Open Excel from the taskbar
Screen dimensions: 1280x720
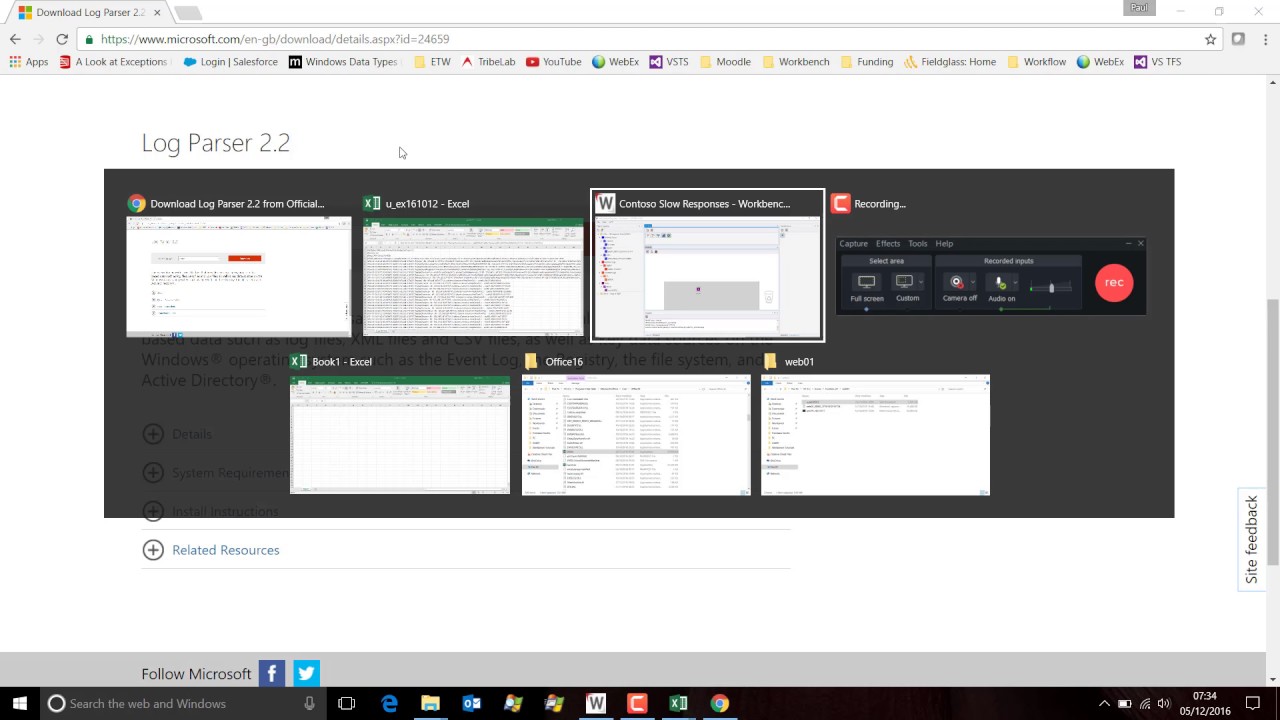point(678,703)
